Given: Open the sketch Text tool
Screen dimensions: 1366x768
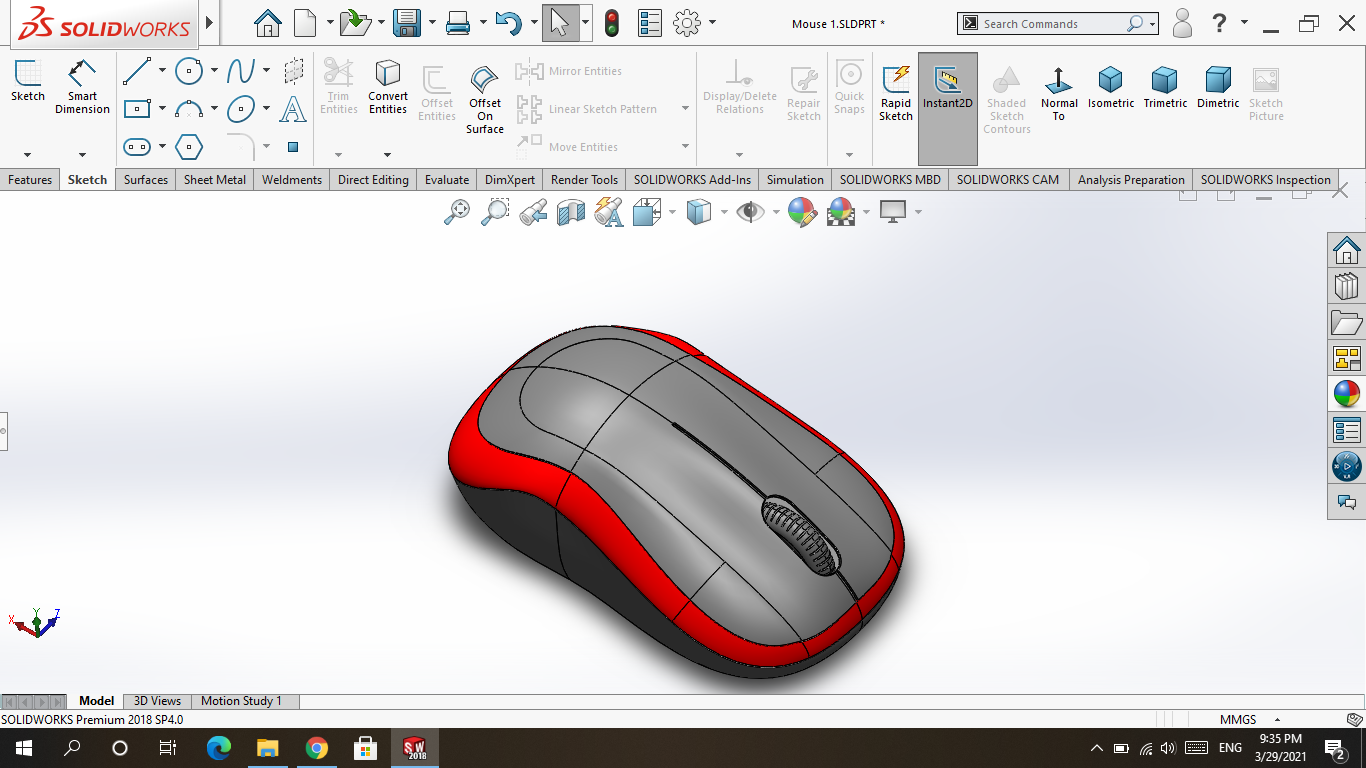Looking at the screenshot, I should tap(293, 109).
